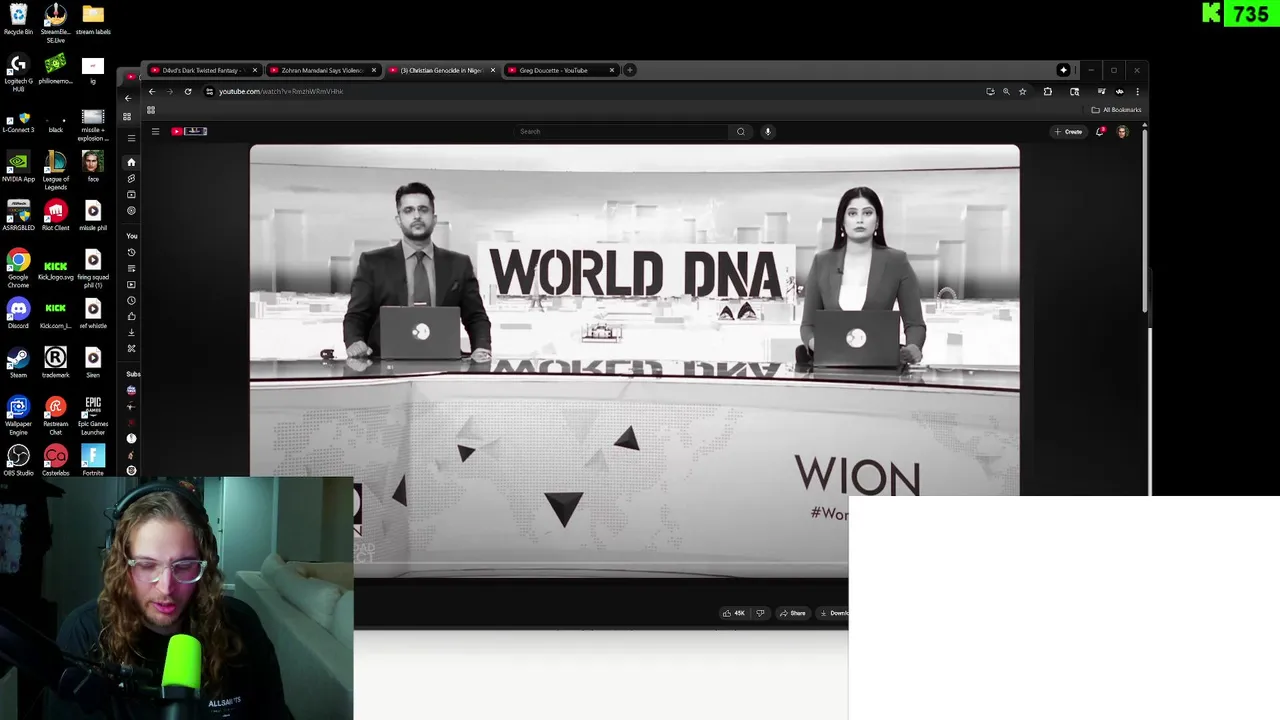Like the video with thumbs up
The width and height of the screenshot is (1280, 720).
tap(734, 613)
